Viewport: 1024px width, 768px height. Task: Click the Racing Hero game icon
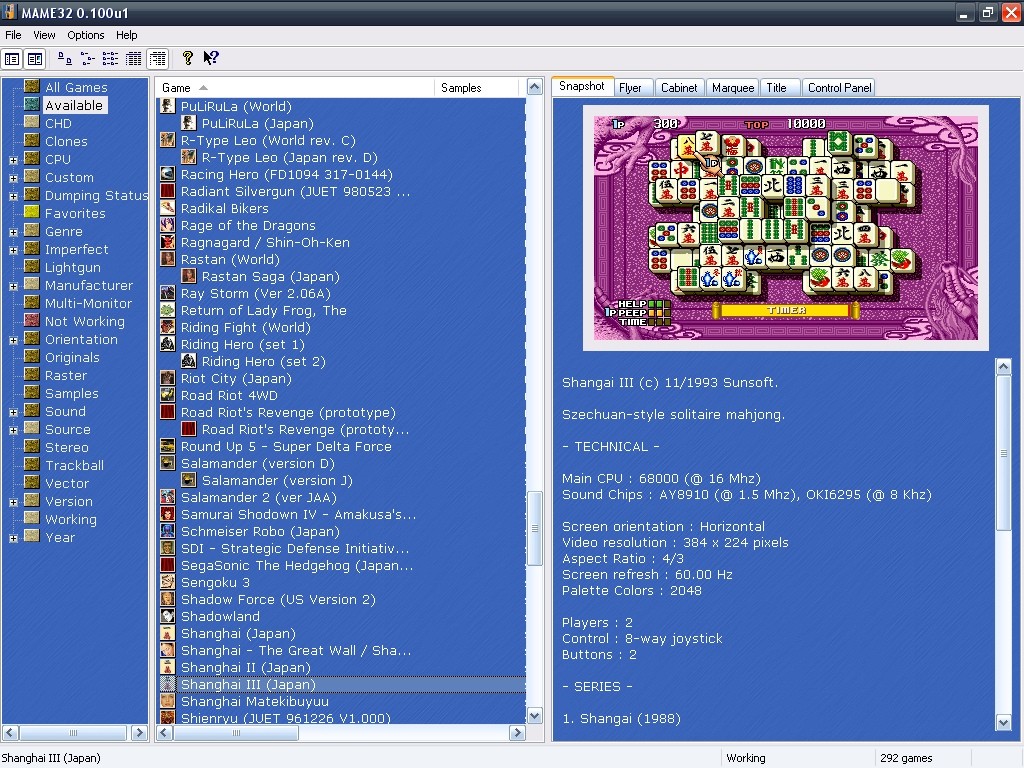[168, 174]
